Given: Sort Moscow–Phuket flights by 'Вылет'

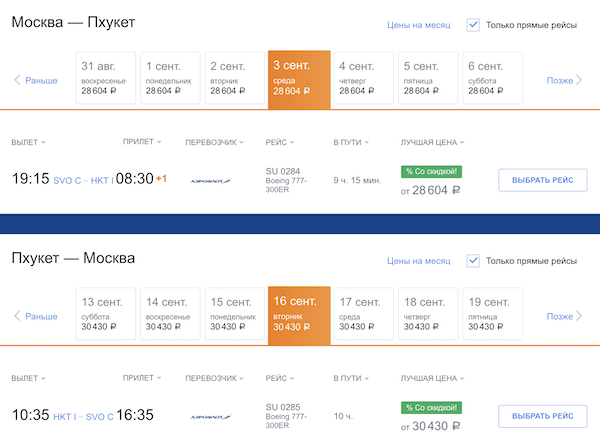Looking at the screenshot, I should 28,142.
